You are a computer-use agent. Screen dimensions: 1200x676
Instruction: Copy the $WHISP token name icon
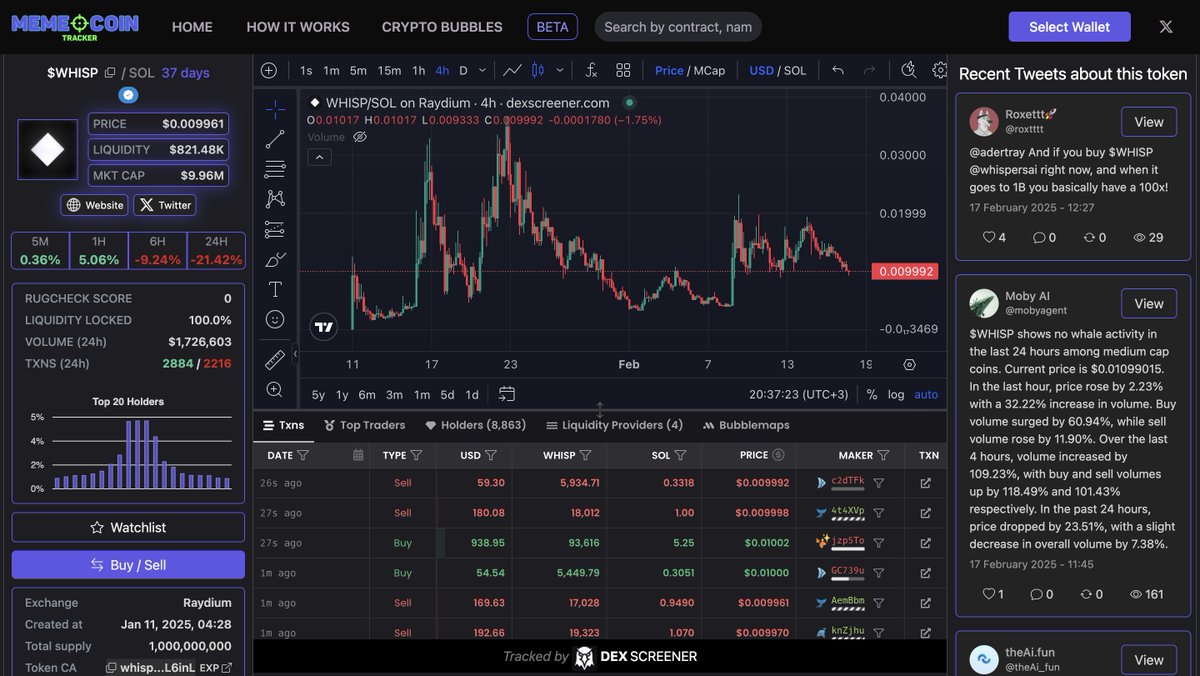[x=110, y=73]
